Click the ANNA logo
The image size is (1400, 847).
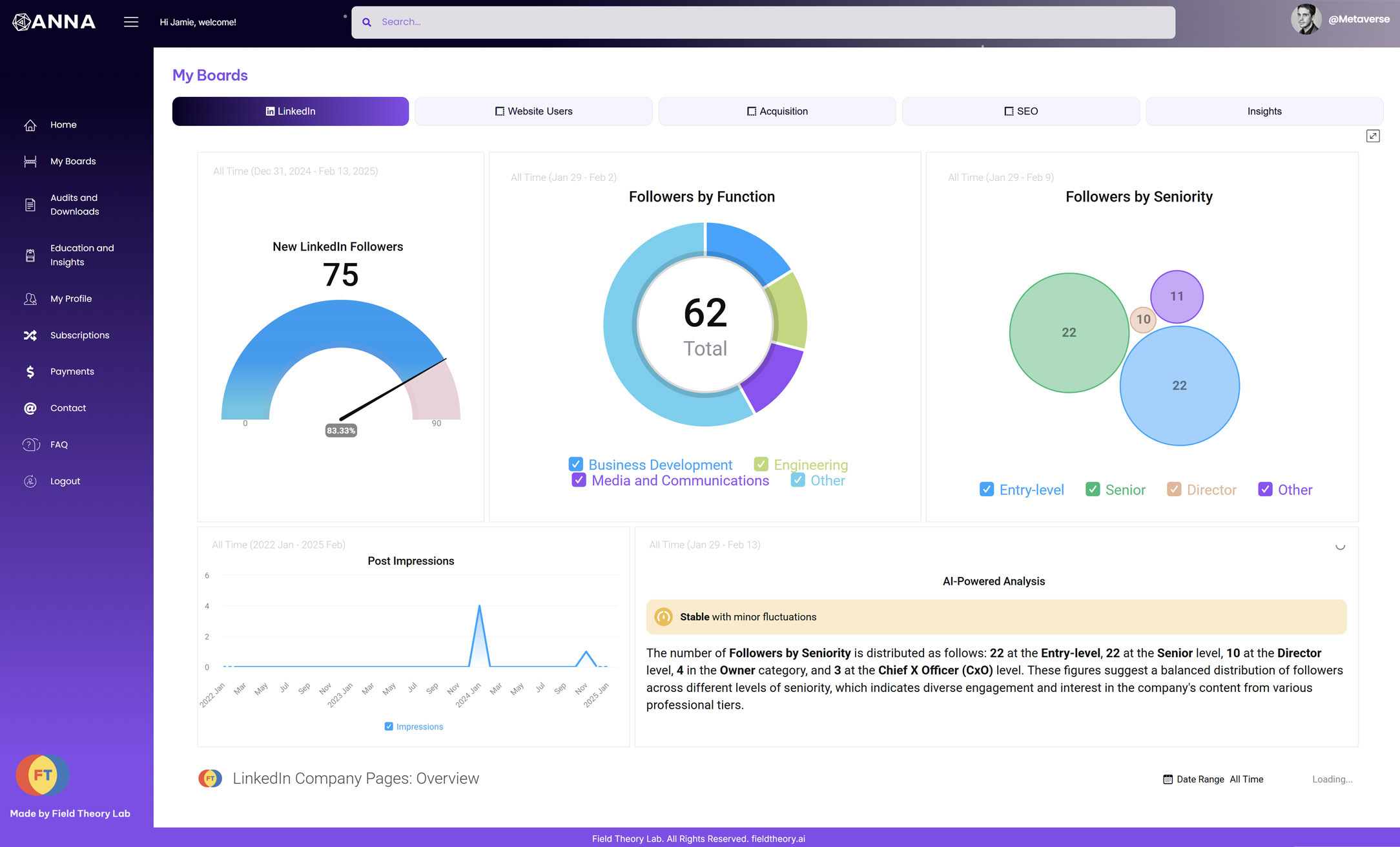(x=54, y=22)
